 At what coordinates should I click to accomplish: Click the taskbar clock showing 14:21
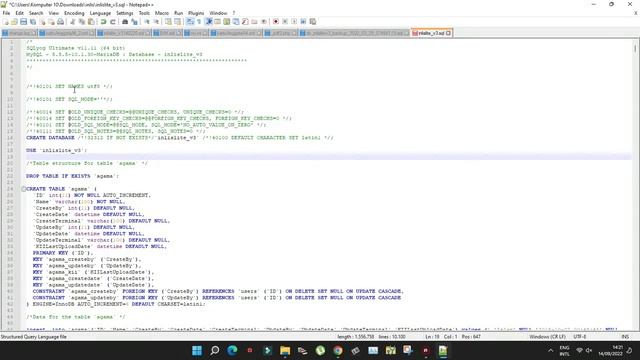(611, 350)
